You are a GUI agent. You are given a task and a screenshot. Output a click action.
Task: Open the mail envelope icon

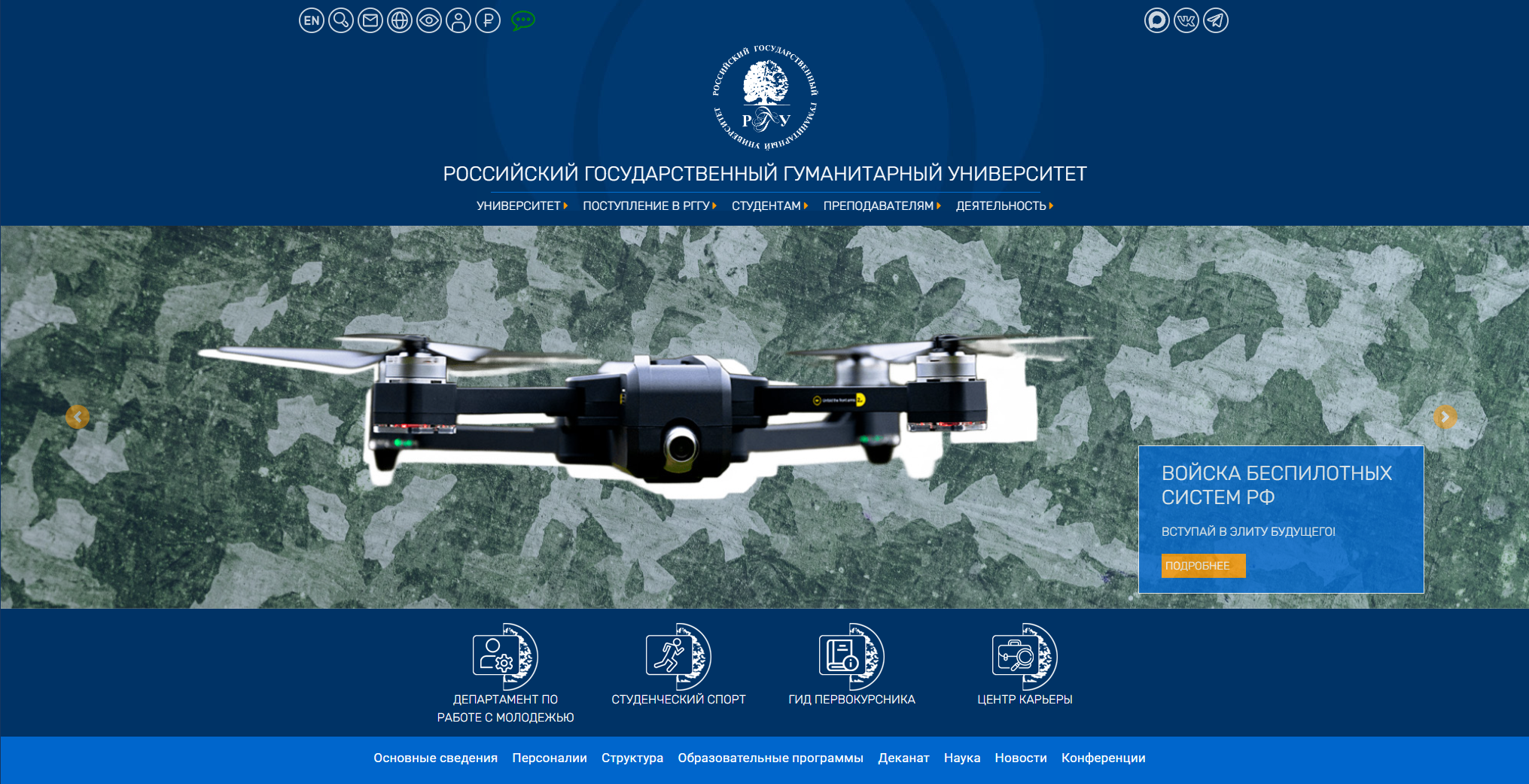click(370, 20)
